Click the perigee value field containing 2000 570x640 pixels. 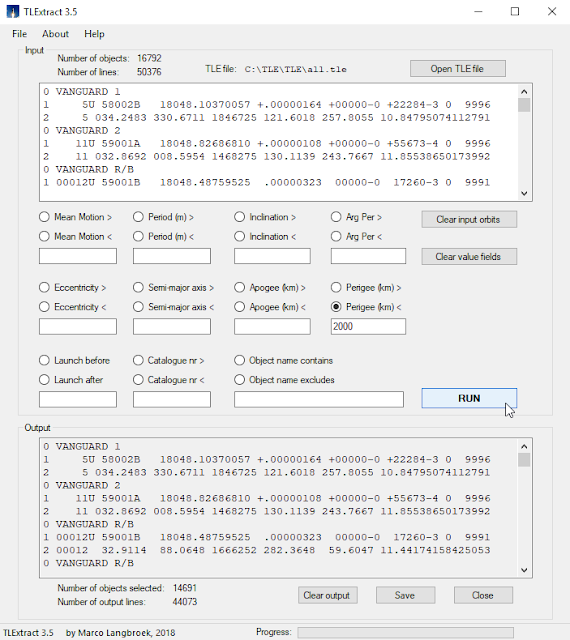pyautogui.click(x=368, y=327)
